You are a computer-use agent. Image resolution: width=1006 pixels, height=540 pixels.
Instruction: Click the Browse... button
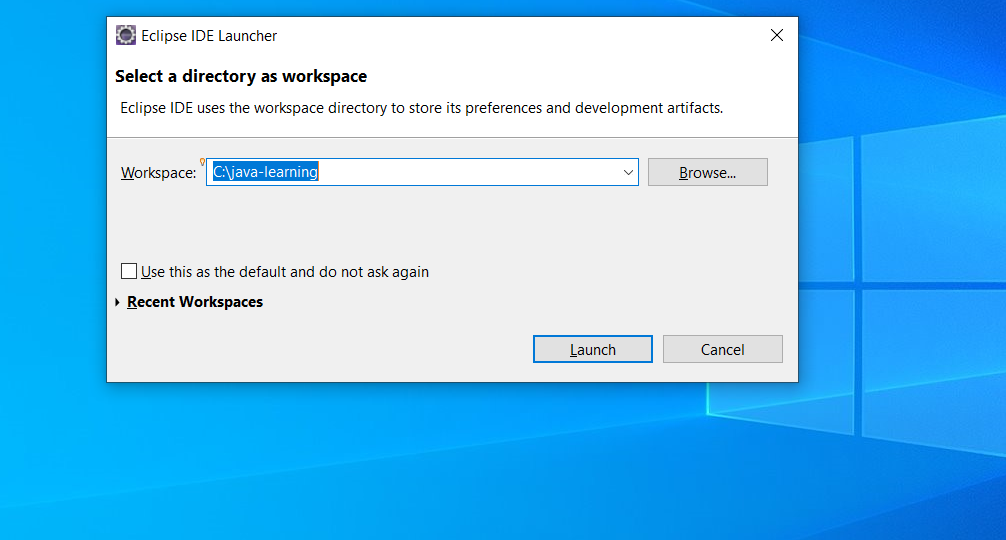(708, 172)
